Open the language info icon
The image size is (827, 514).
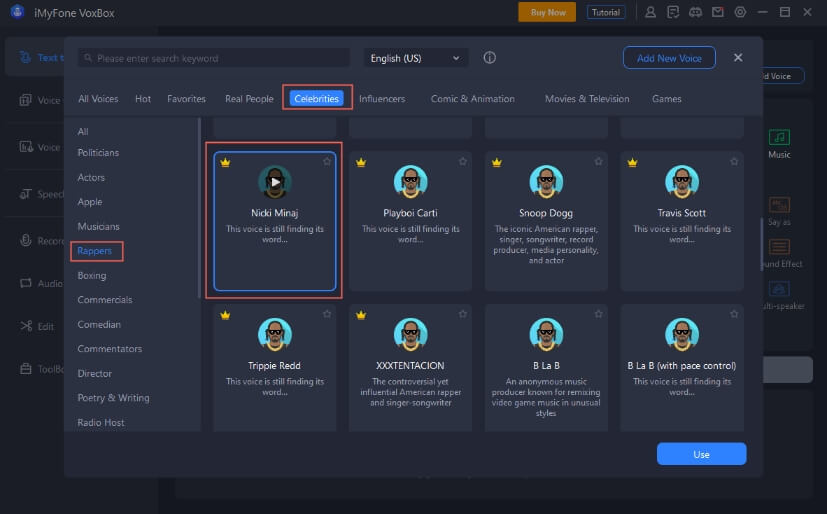point(489,57)
